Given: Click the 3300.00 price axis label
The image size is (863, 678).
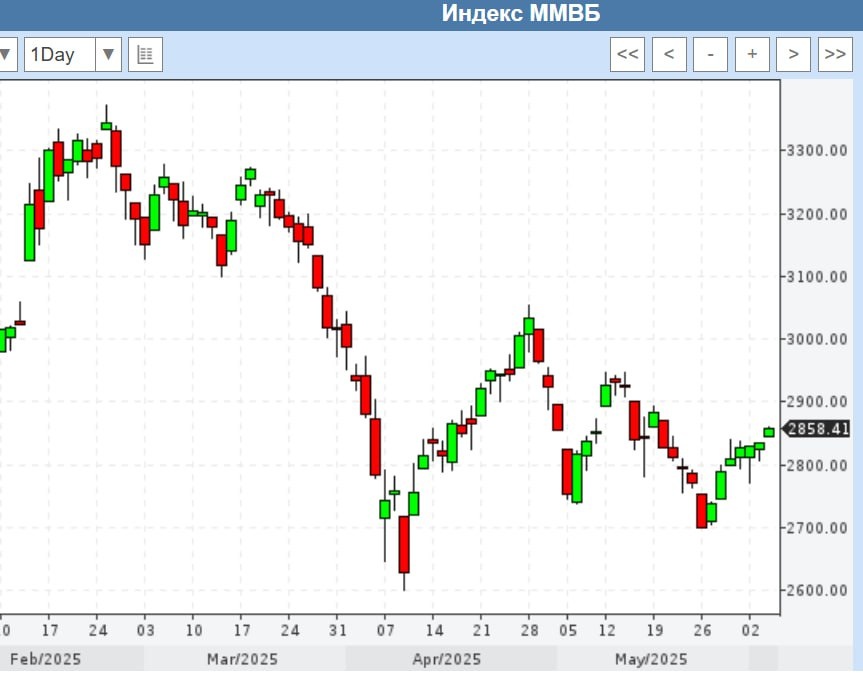Looking at the screenshot, I should pyautogui.click(x=817, y=150).
